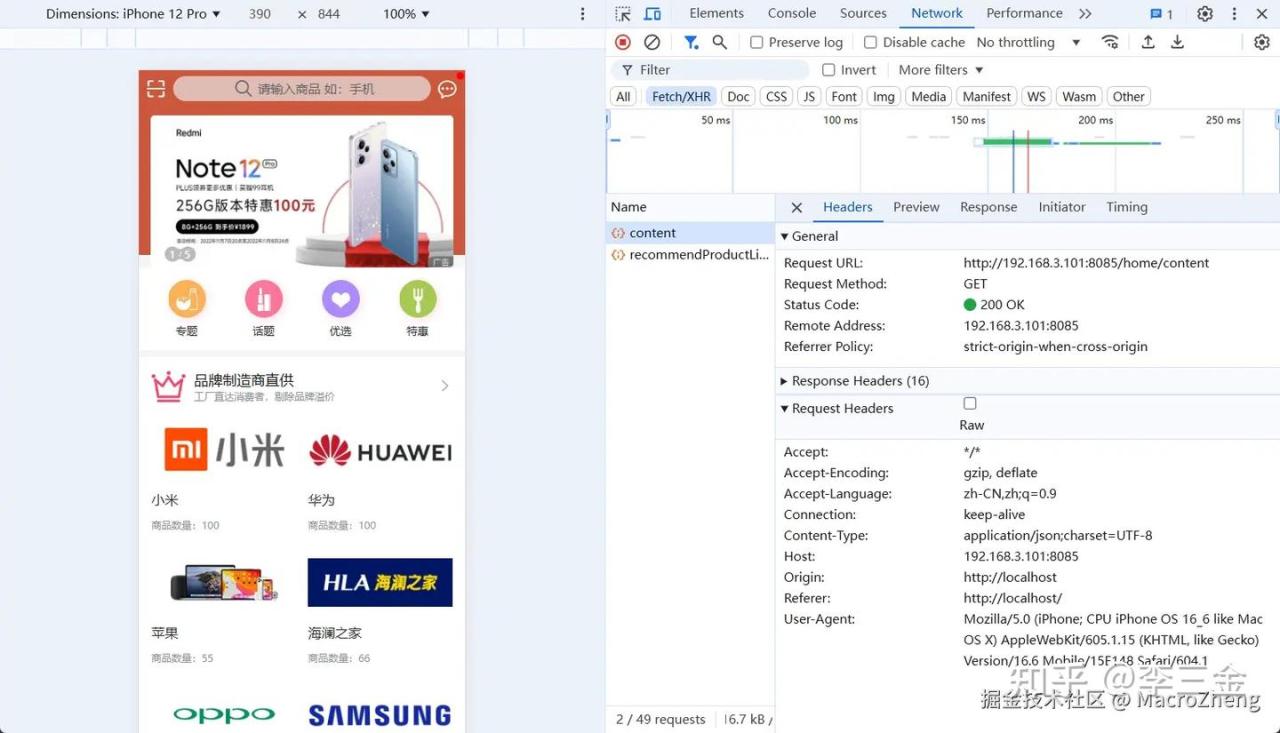Enable Disable cache checkbox
Screen dimensions: 1280x733
point(870,42)
